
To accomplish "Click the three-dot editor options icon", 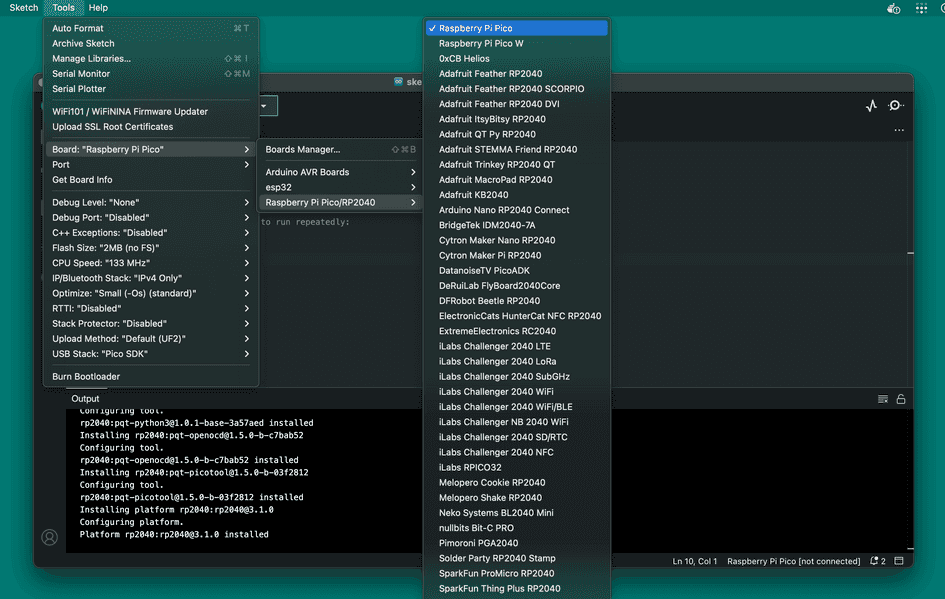I will tap(898, 130).
